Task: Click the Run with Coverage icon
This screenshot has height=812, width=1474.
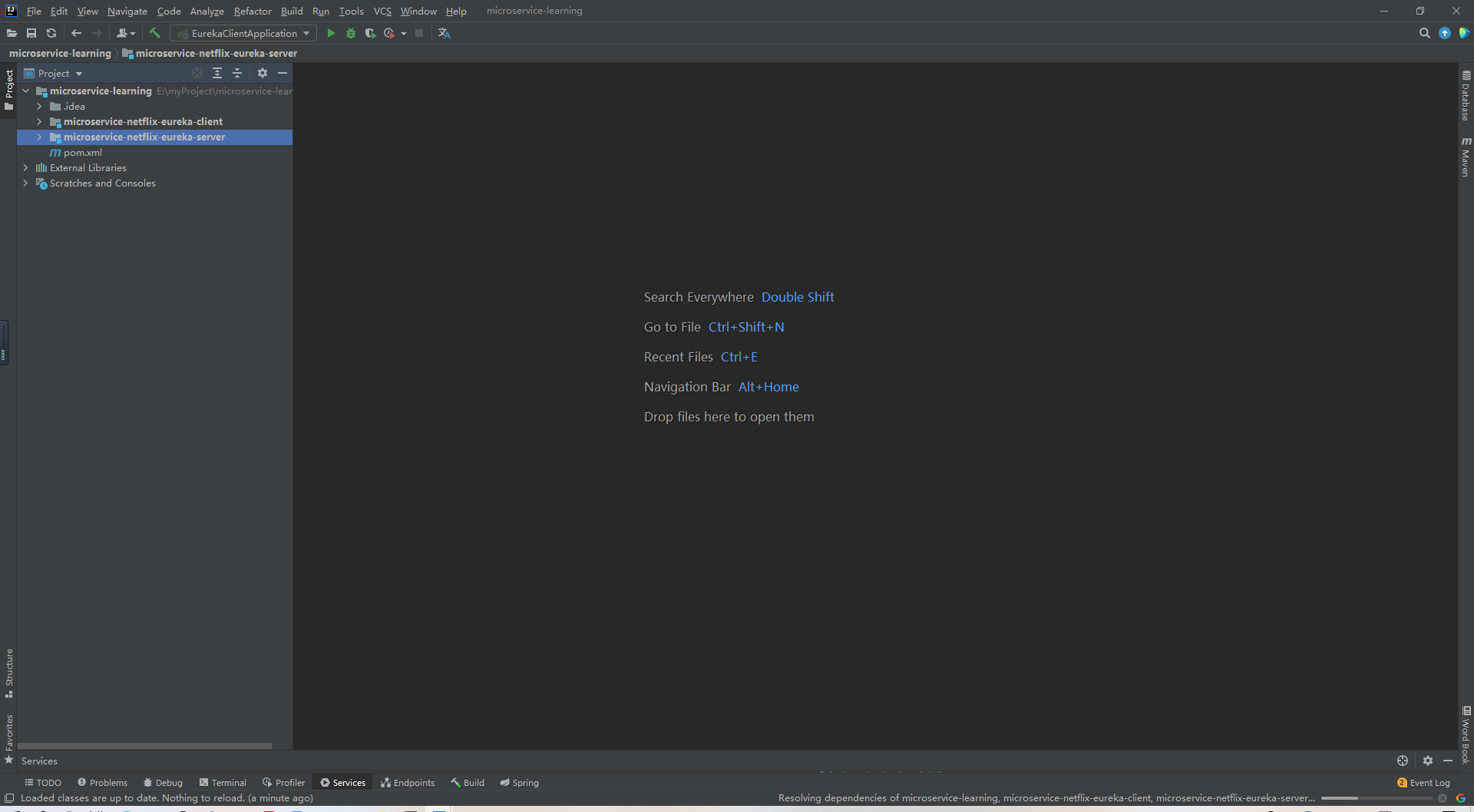Action: click(370, 33)
